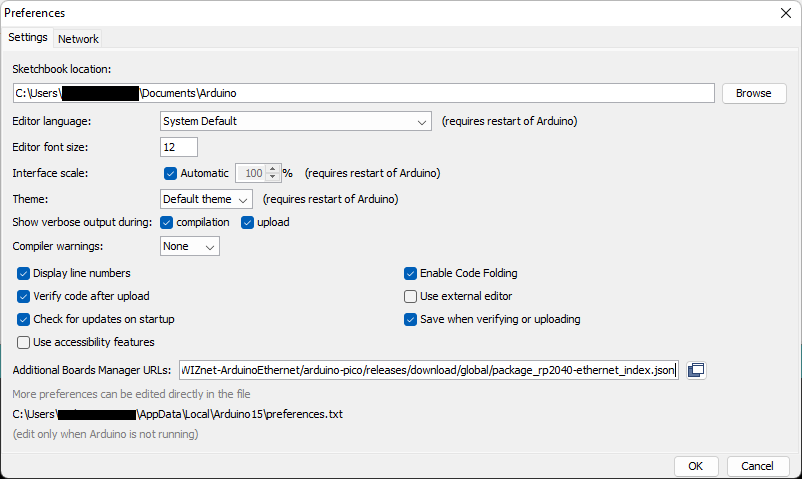The width and height of the screenshot is (802, 479).
Task: Confirm preferences with the OK button
Action: (x=696, y=466)
